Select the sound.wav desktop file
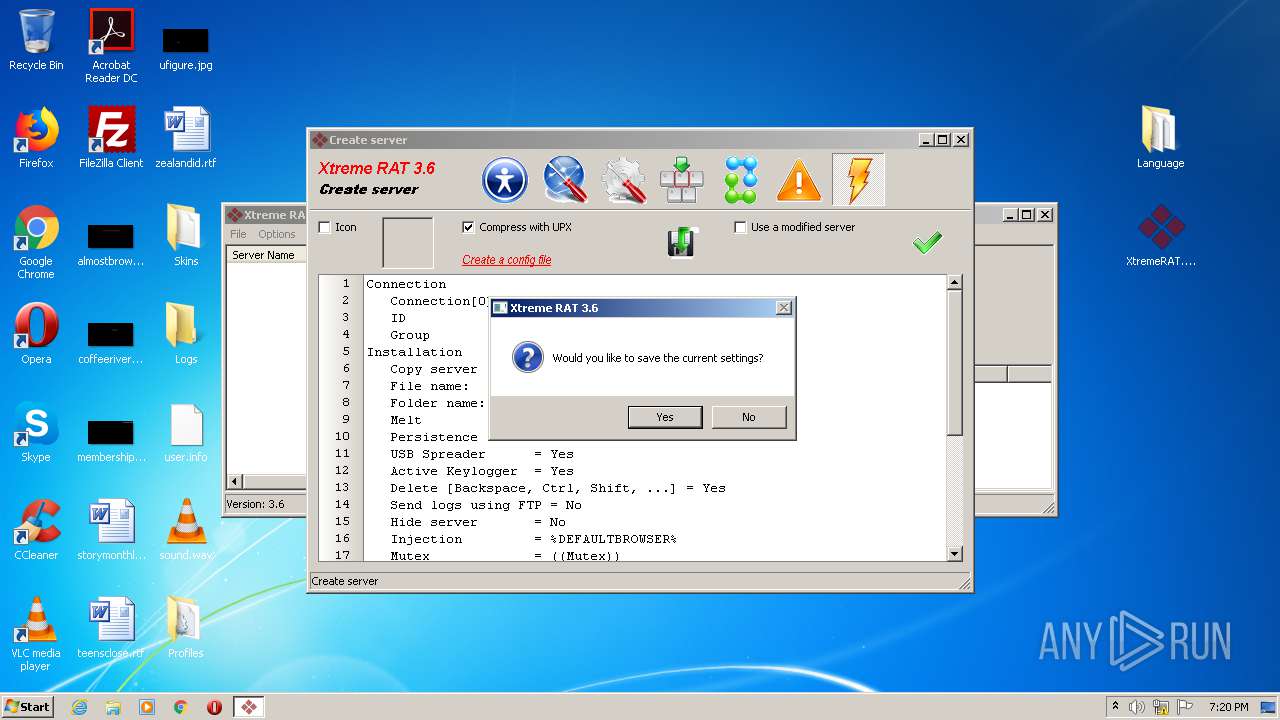 click(x=186, y=530)
